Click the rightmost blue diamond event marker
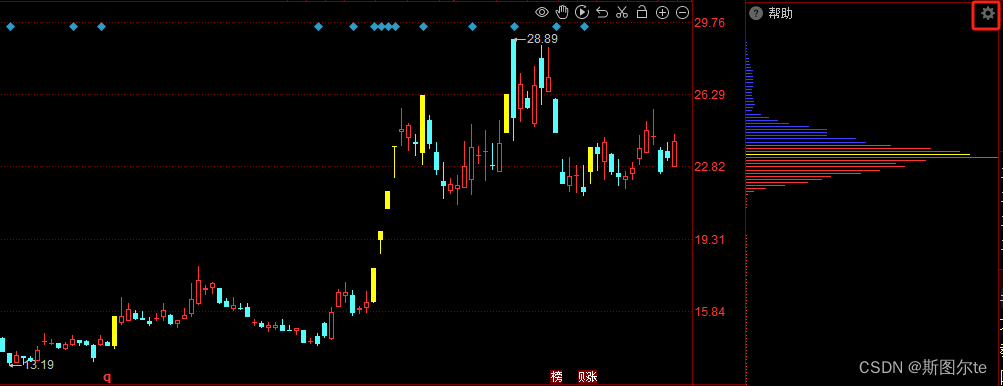The width and height of the screenshot is (1003, 386). 584,26
